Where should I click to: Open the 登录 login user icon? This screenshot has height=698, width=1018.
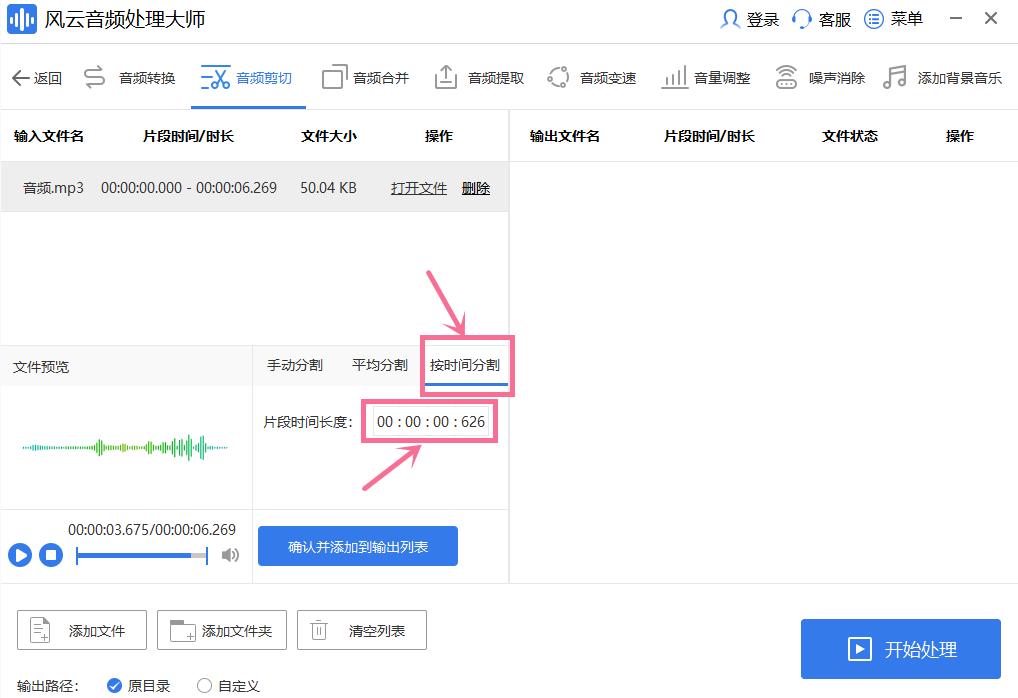(730, 19)
